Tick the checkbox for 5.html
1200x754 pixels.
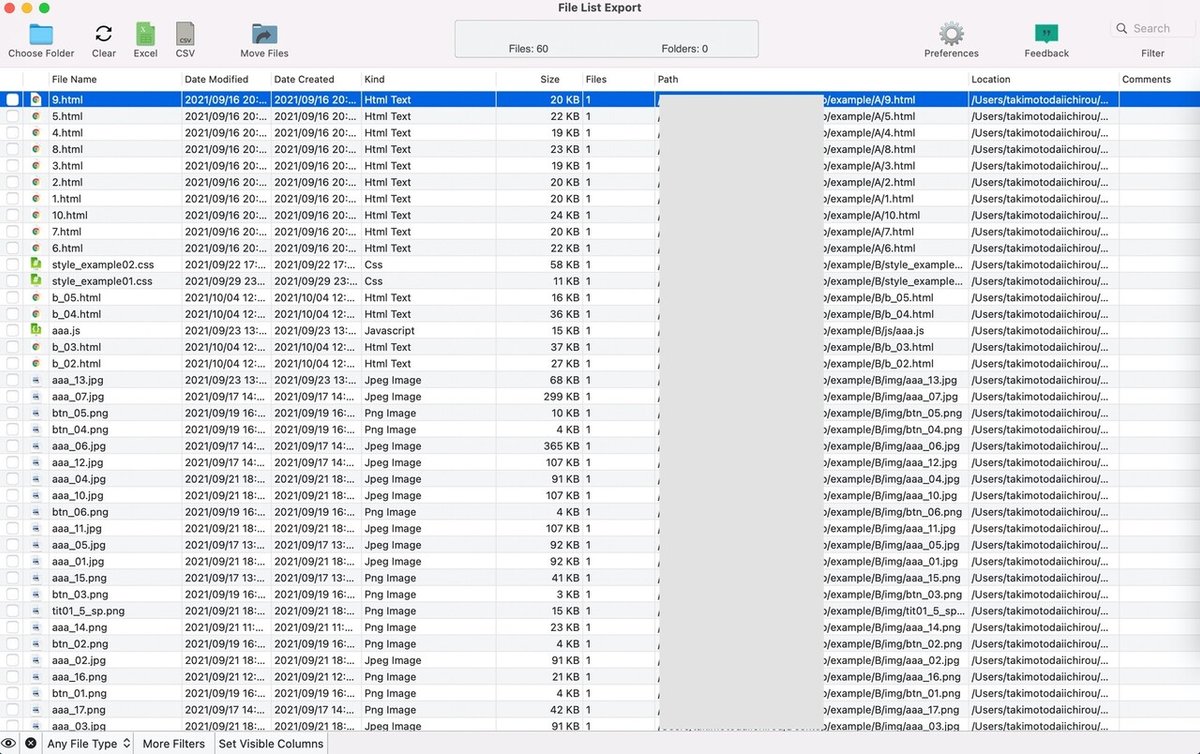pyautogui.click(x=12, y=116)
